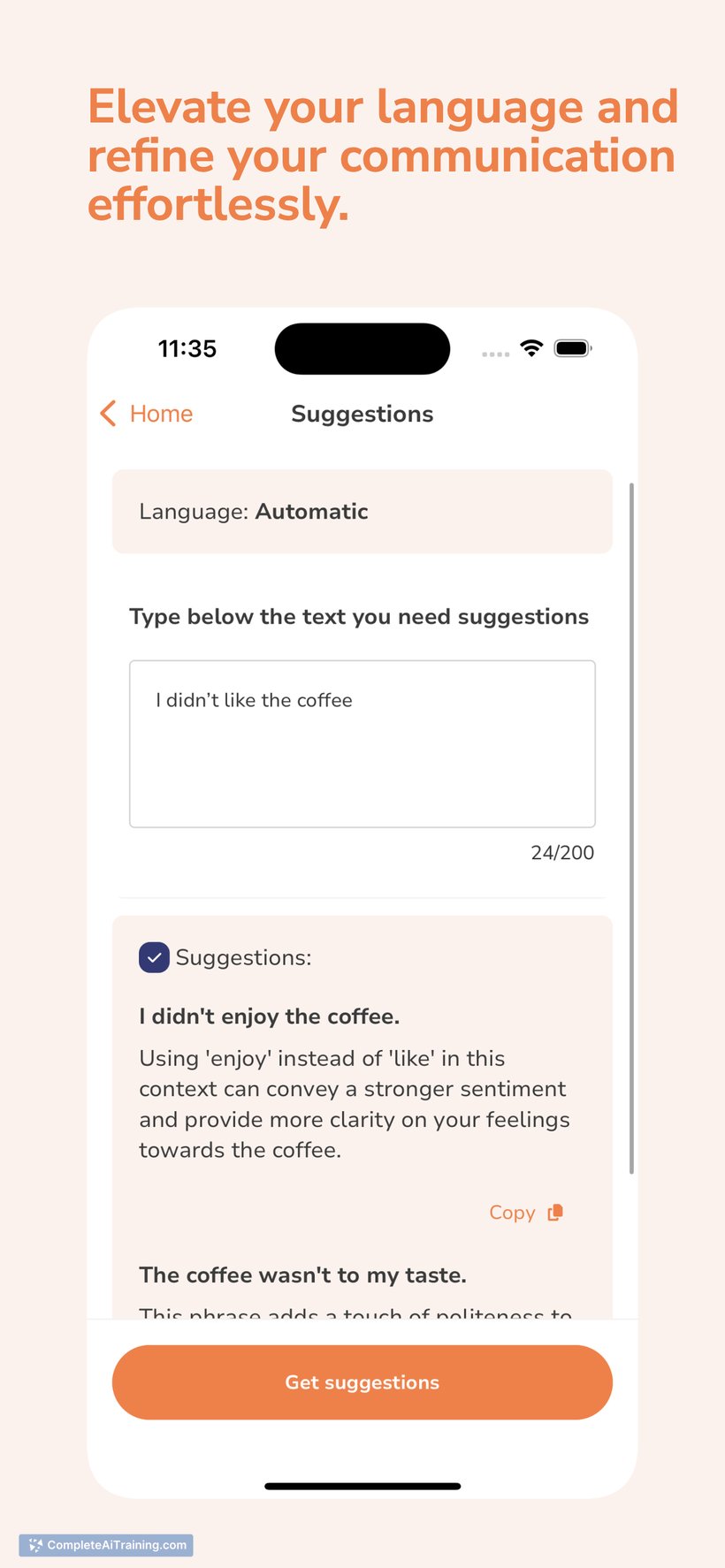Select suggestion 'The coffee wasn't to my taste.'
The width and height of the screenshot is (725, 1568).
[302, 1275]
